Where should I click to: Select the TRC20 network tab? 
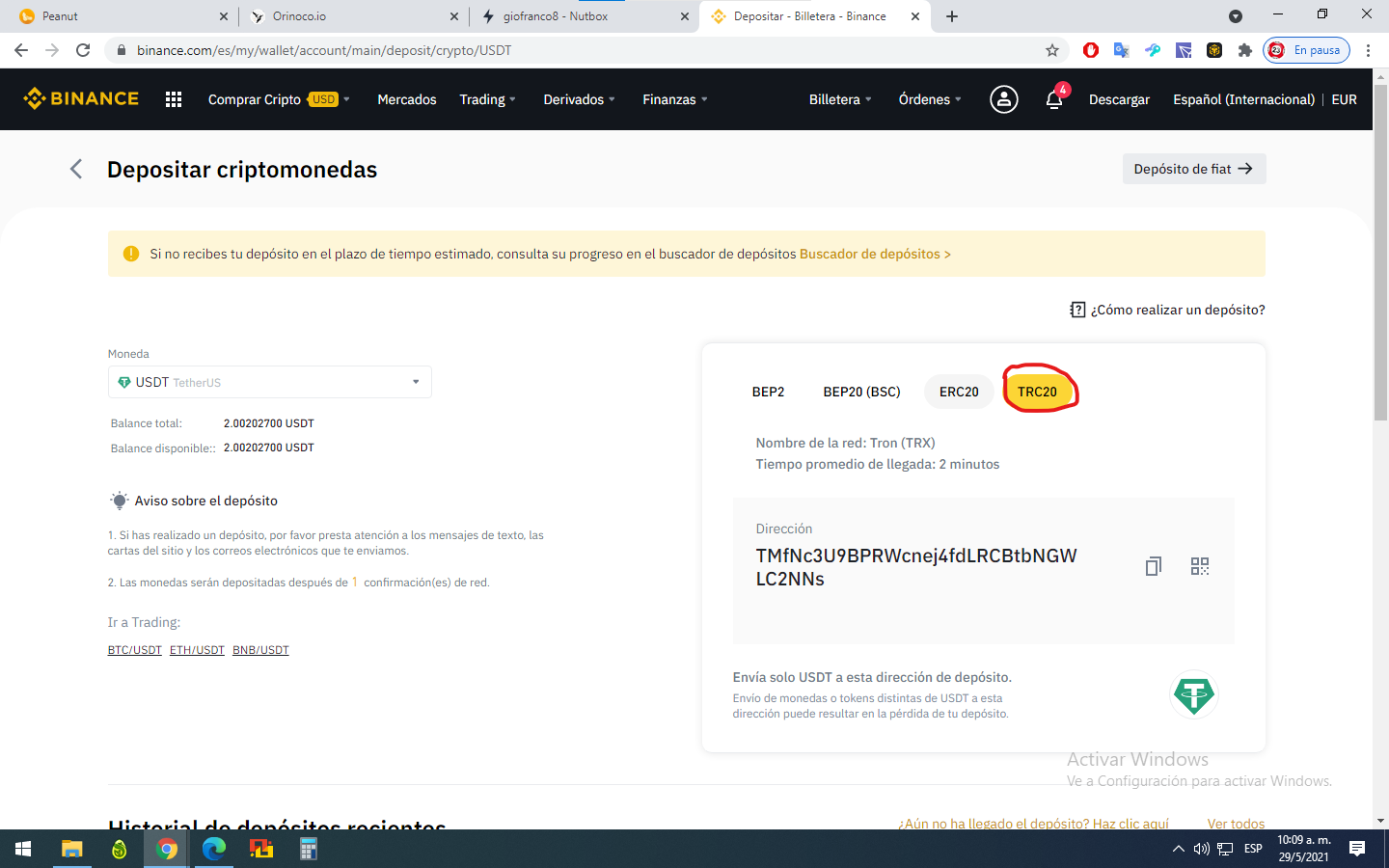coord(1038,392)
